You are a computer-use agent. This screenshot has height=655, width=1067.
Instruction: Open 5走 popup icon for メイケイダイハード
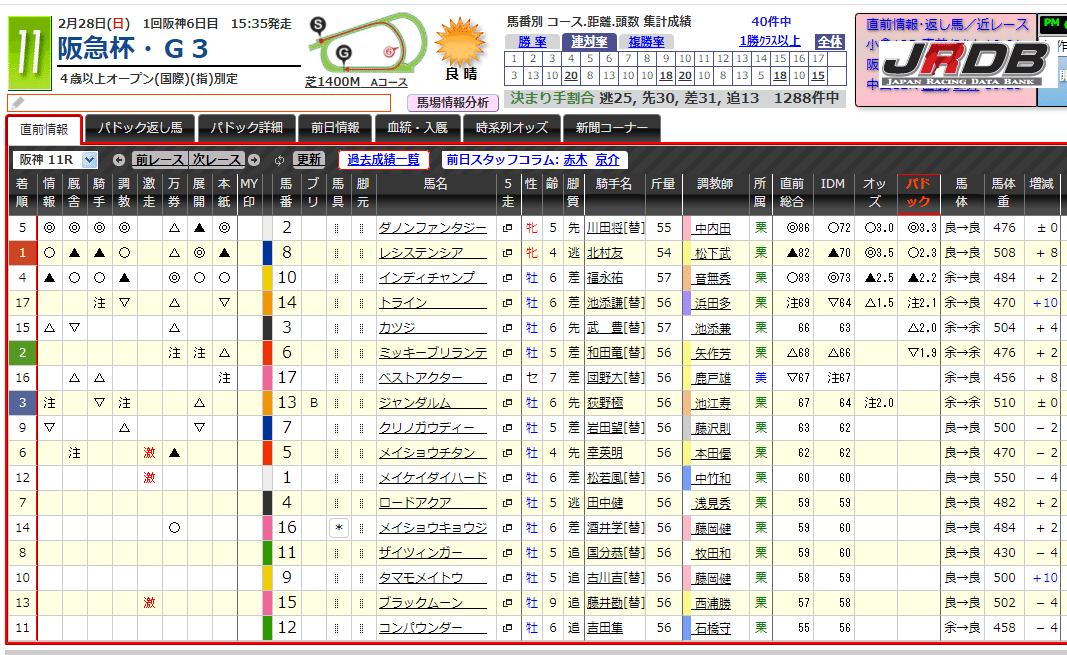pos(507,478)
